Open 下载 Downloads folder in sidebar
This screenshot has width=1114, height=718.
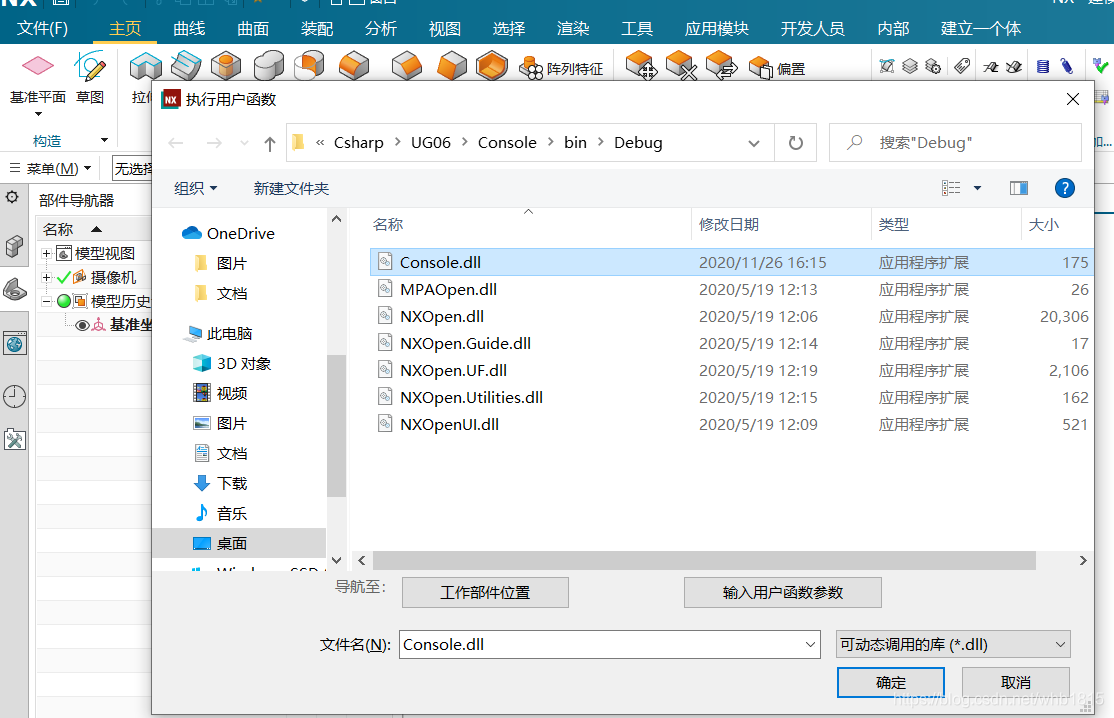(220, 484)
